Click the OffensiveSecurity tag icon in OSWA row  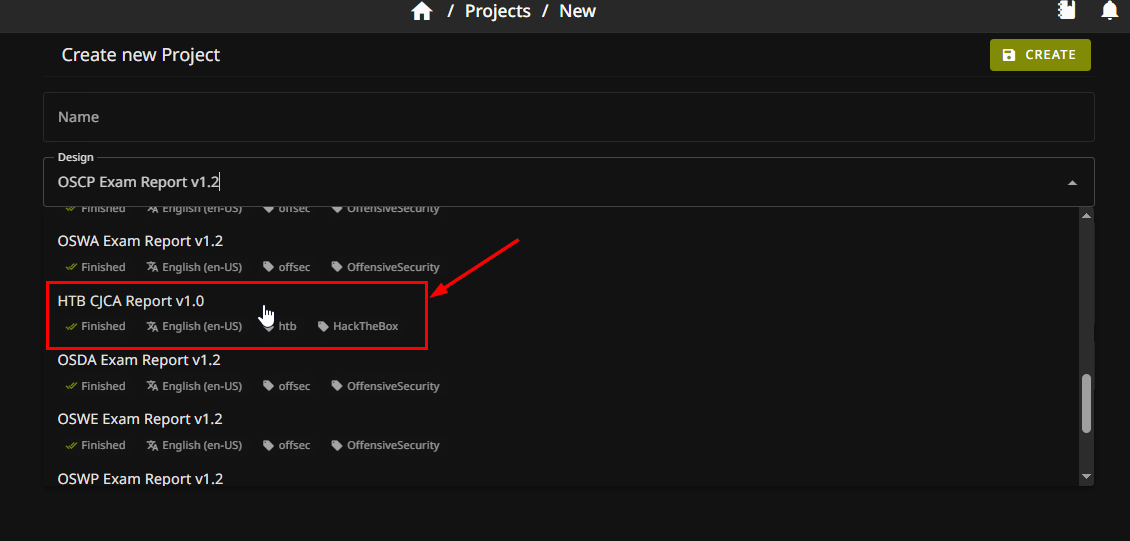[x=337, y=267]
